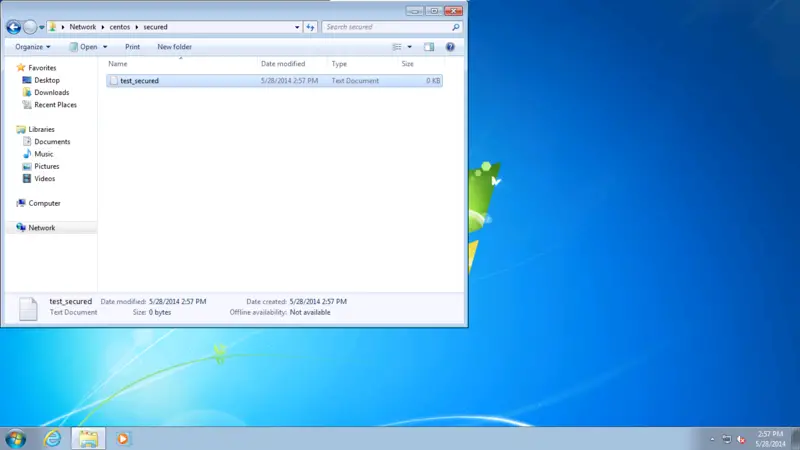Open Downloads in the navigation pane
Screen dimensions: 800x450
pyautogui.click(x=52, y=92)
